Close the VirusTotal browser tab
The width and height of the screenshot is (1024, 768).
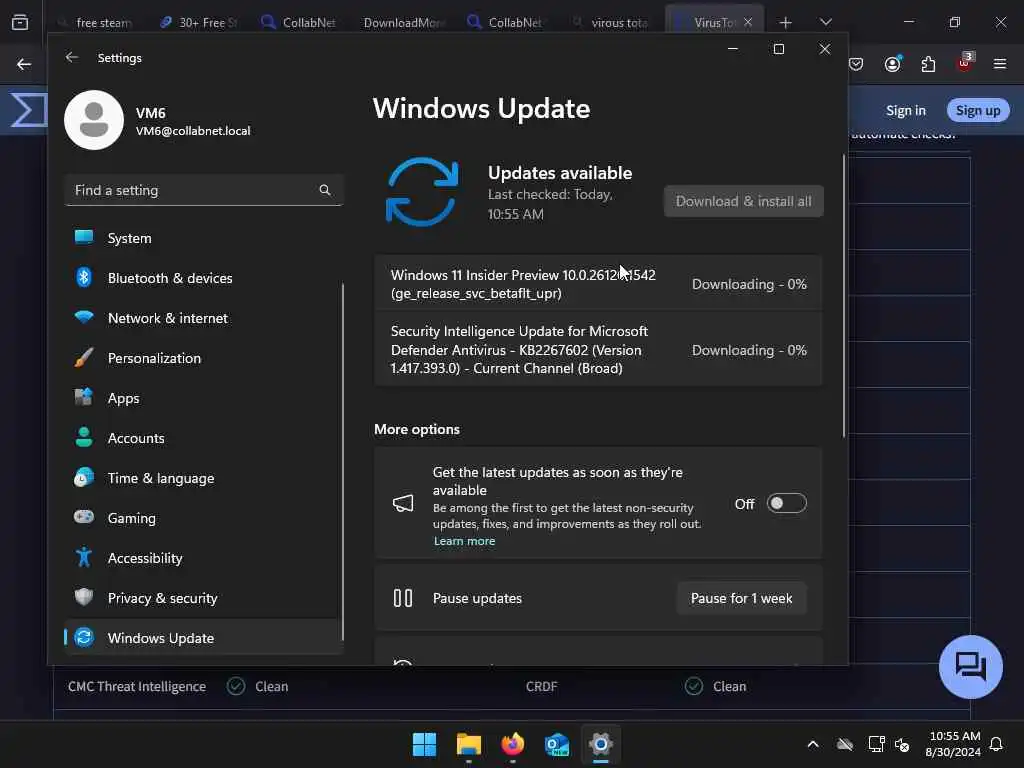click(x=748, y=22)
